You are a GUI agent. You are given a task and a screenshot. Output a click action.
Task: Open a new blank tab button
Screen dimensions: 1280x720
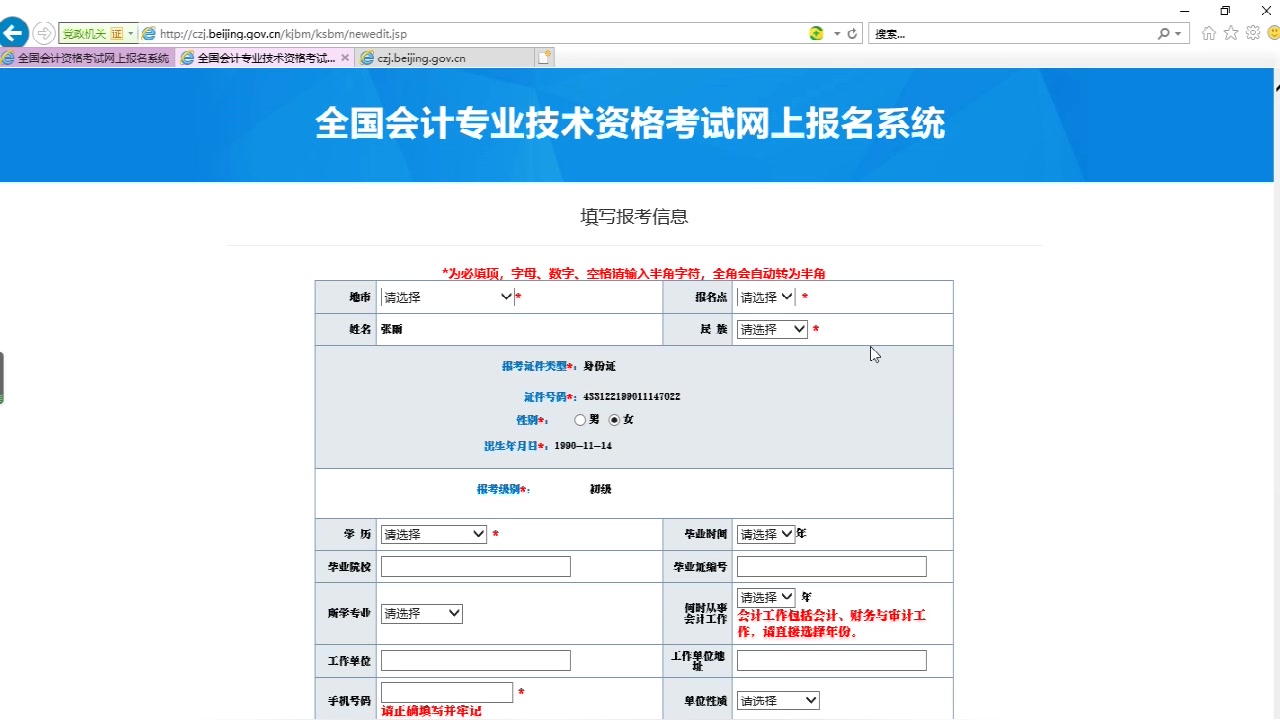coord(544,58)
